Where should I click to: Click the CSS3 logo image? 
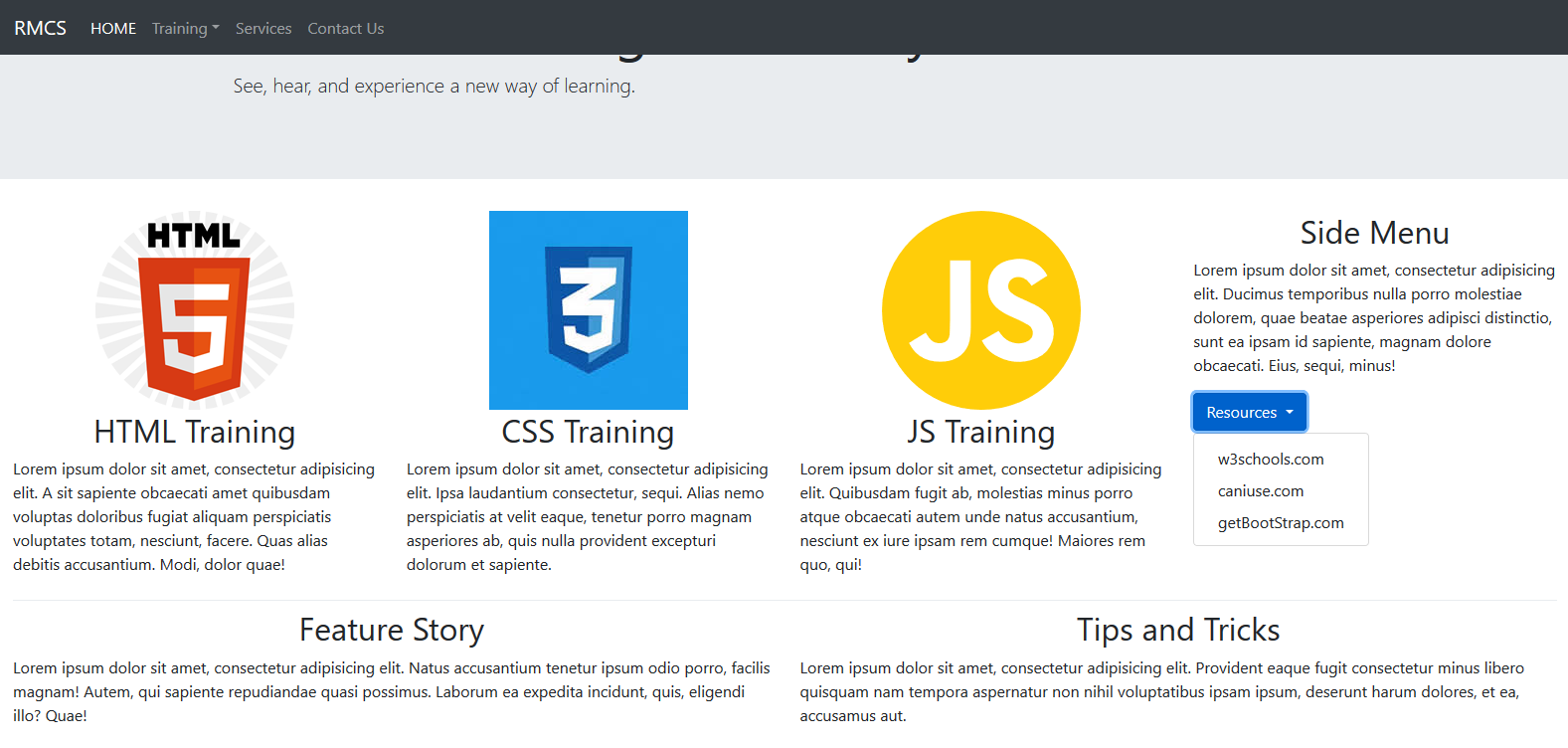[589, 310]
